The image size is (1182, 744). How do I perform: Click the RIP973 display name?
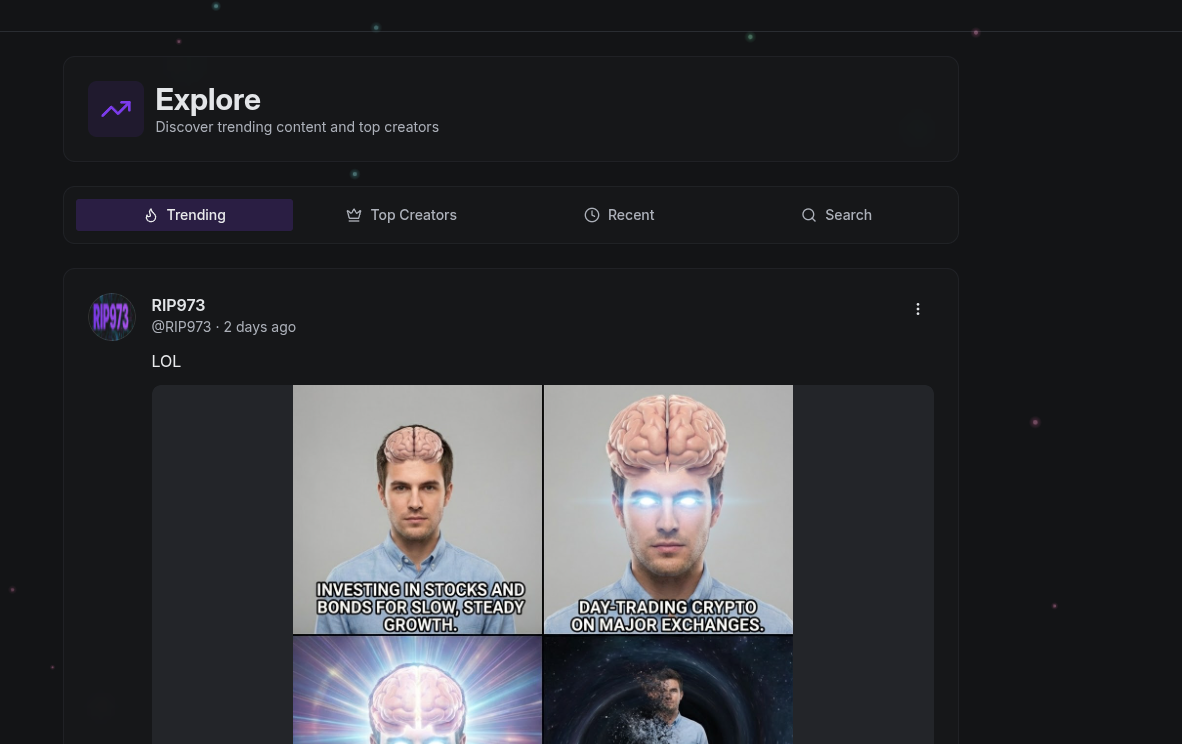[178, 305]
